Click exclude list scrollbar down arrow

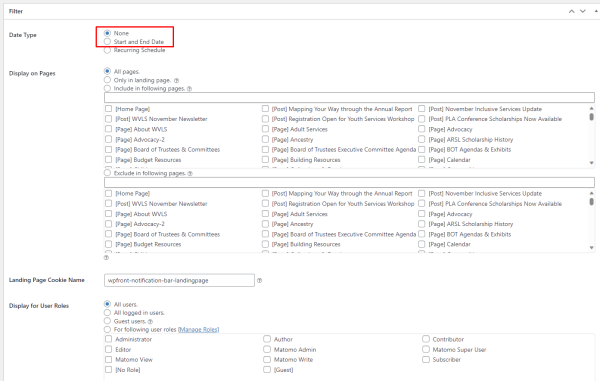tap(592, 248)
